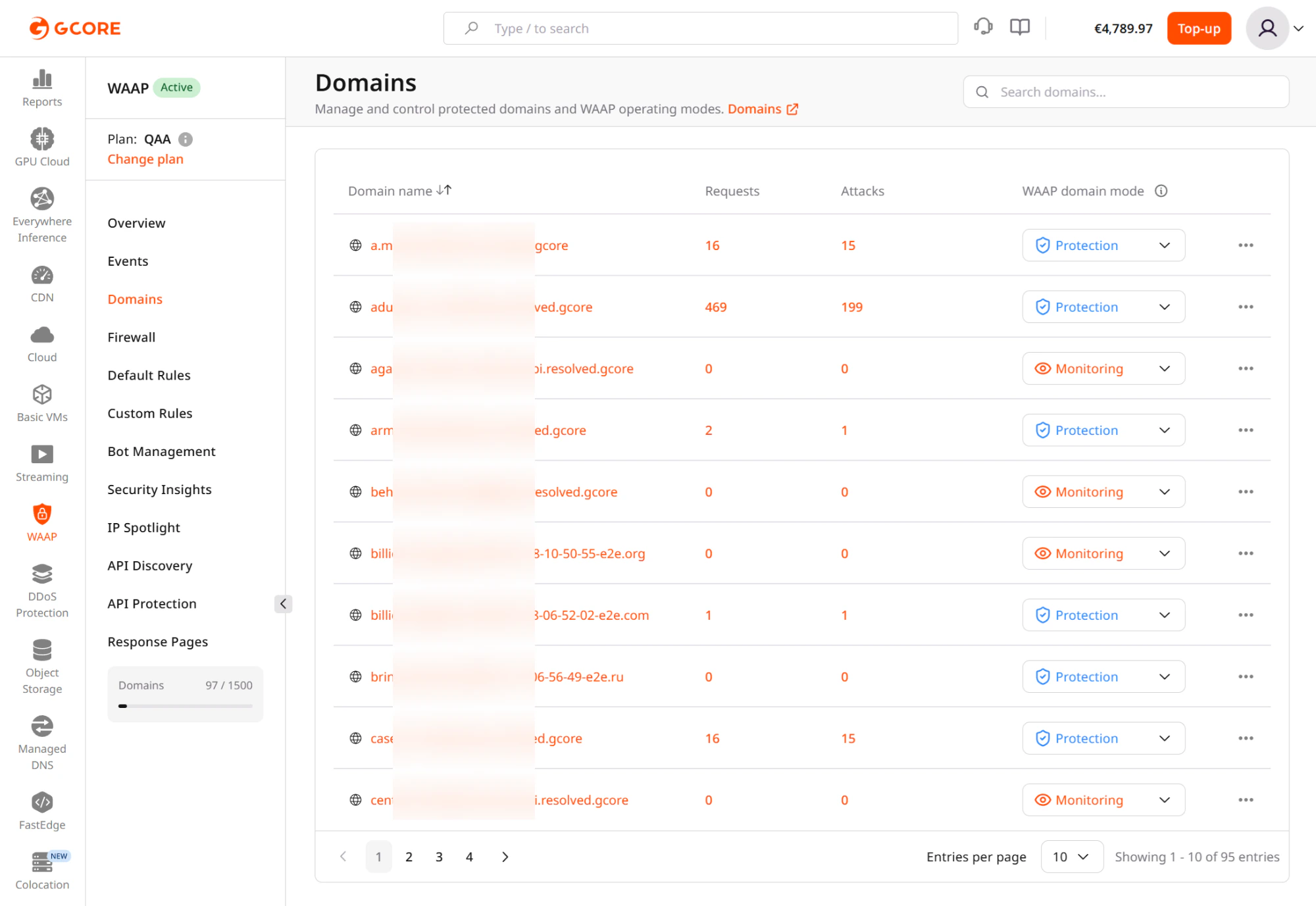The image size is (1316, 906).
Task: Open the Firewall menu item
Action: (131, 337)
